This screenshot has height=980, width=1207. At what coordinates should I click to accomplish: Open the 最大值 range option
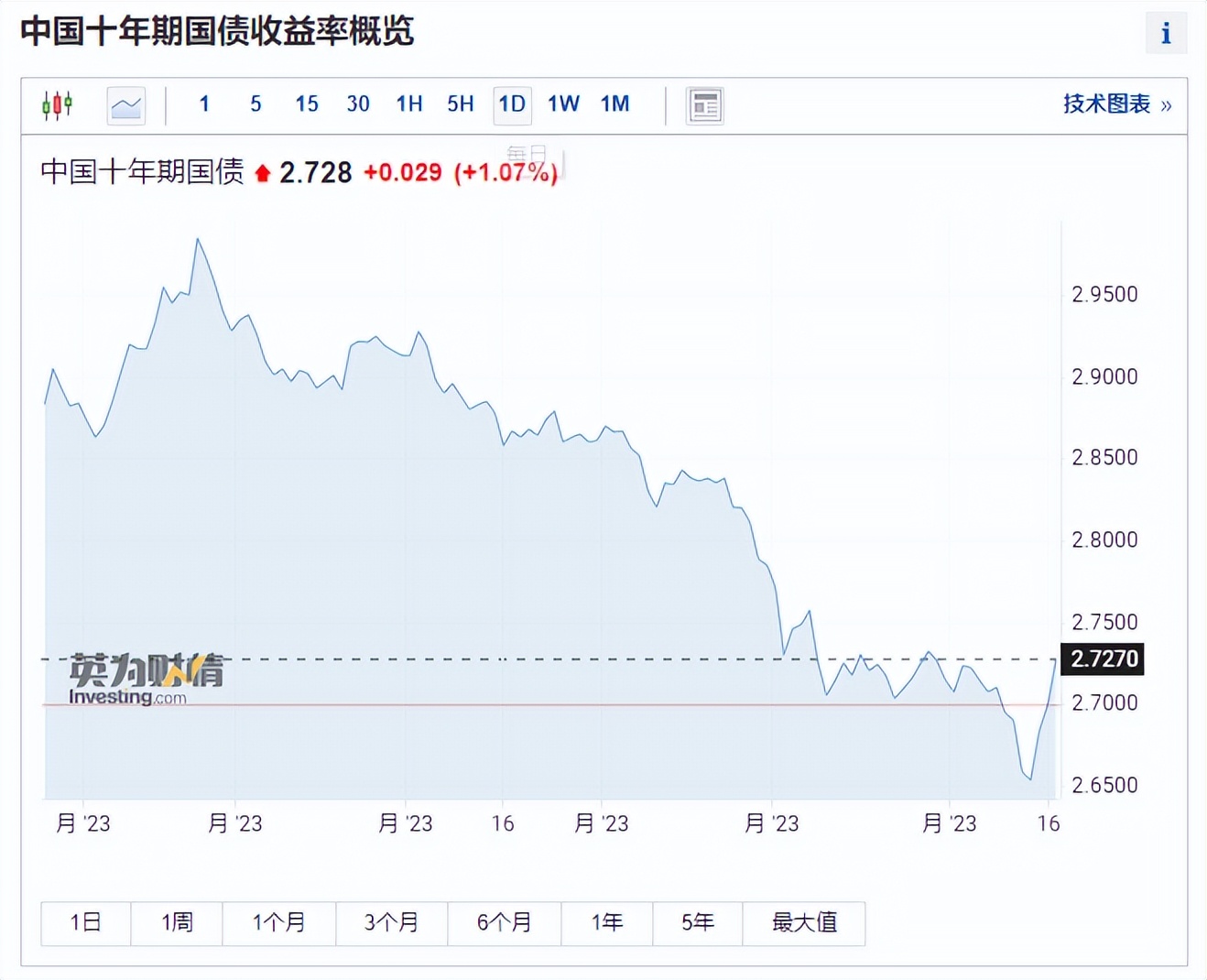pyautogui.click(x=802, y=923)
